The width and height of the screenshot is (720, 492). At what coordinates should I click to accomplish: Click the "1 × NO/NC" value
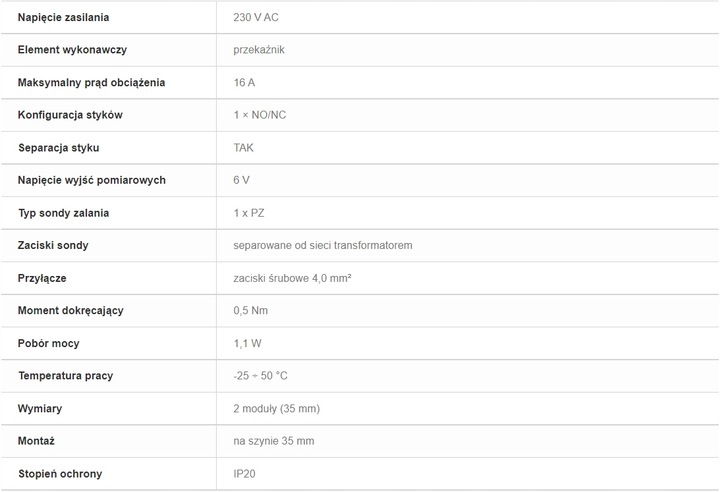pos(259,115)
